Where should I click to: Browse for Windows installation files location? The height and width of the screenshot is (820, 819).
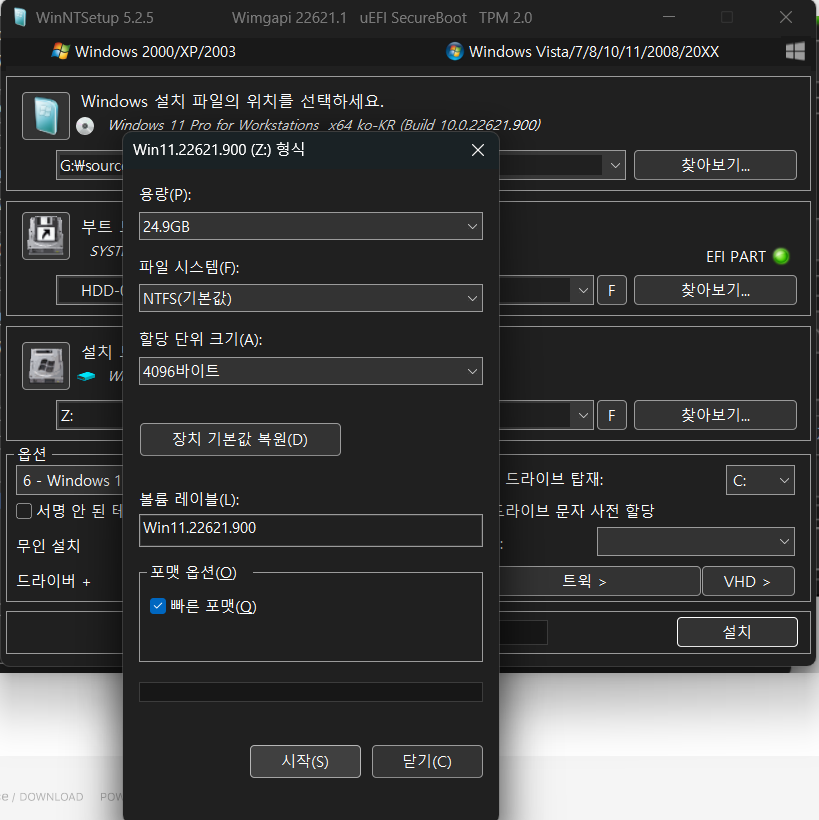[x=715, y=165]
